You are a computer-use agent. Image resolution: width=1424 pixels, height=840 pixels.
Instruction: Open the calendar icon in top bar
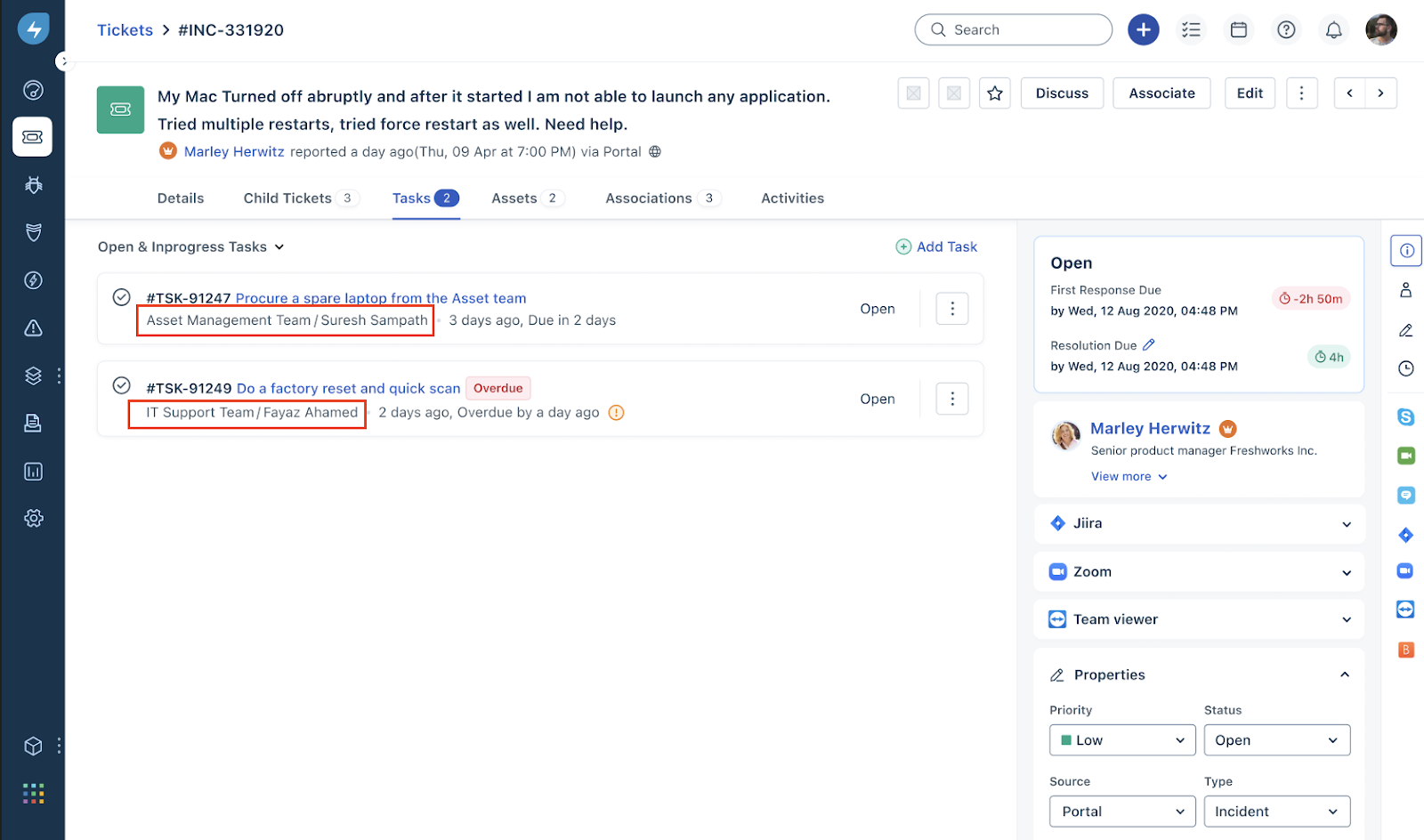pyautogui.click(x=1238, y=29)
